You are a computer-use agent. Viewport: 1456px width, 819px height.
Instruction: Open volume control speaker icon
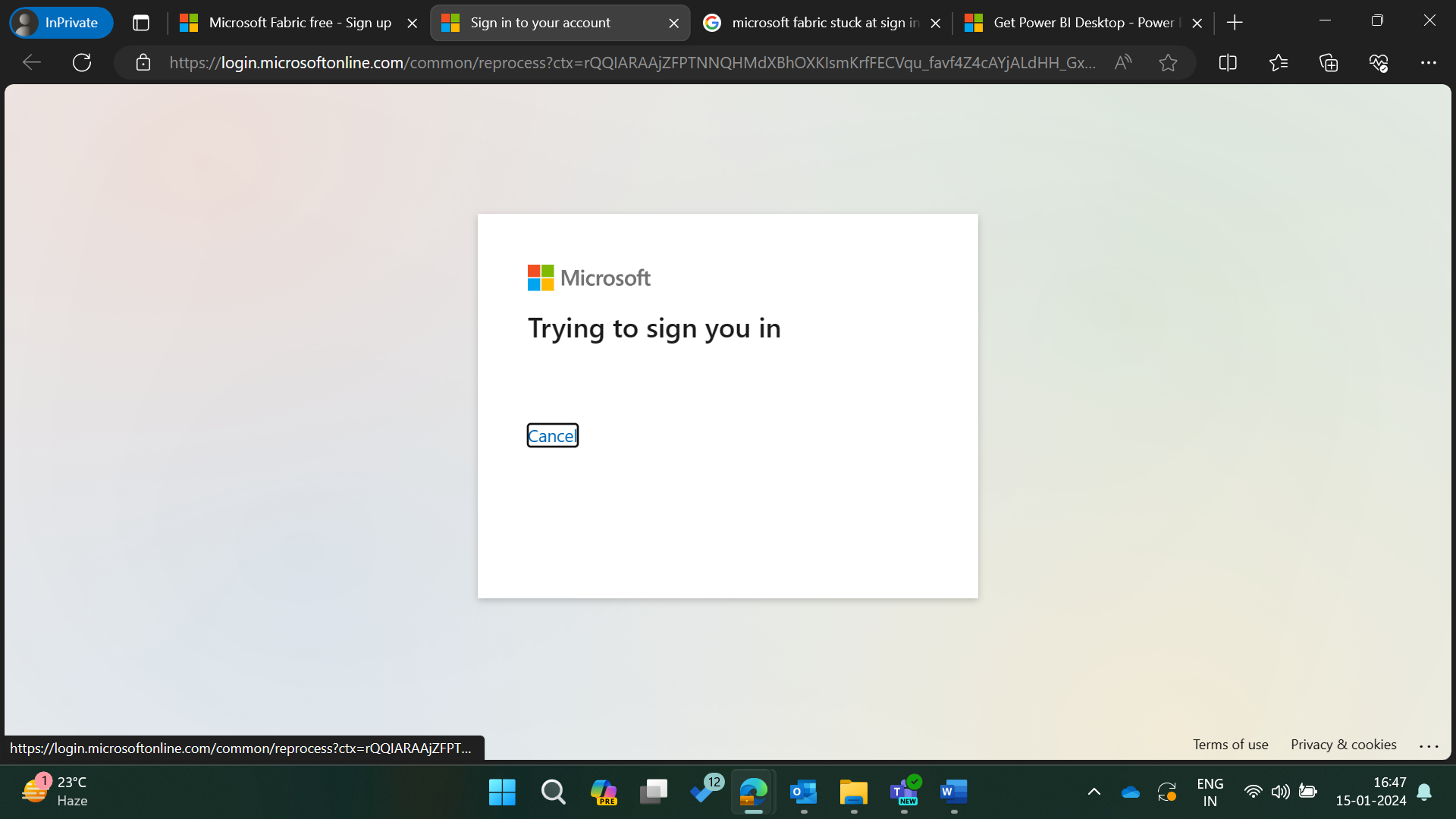tap(1281, 792)
